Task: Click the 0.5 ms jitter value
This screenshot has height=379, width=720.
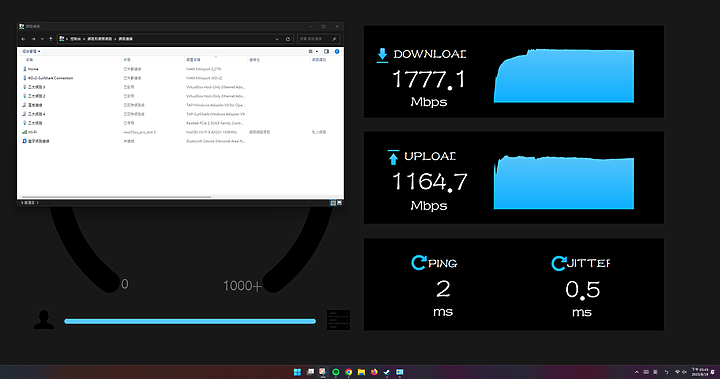Action: [582, 289]
